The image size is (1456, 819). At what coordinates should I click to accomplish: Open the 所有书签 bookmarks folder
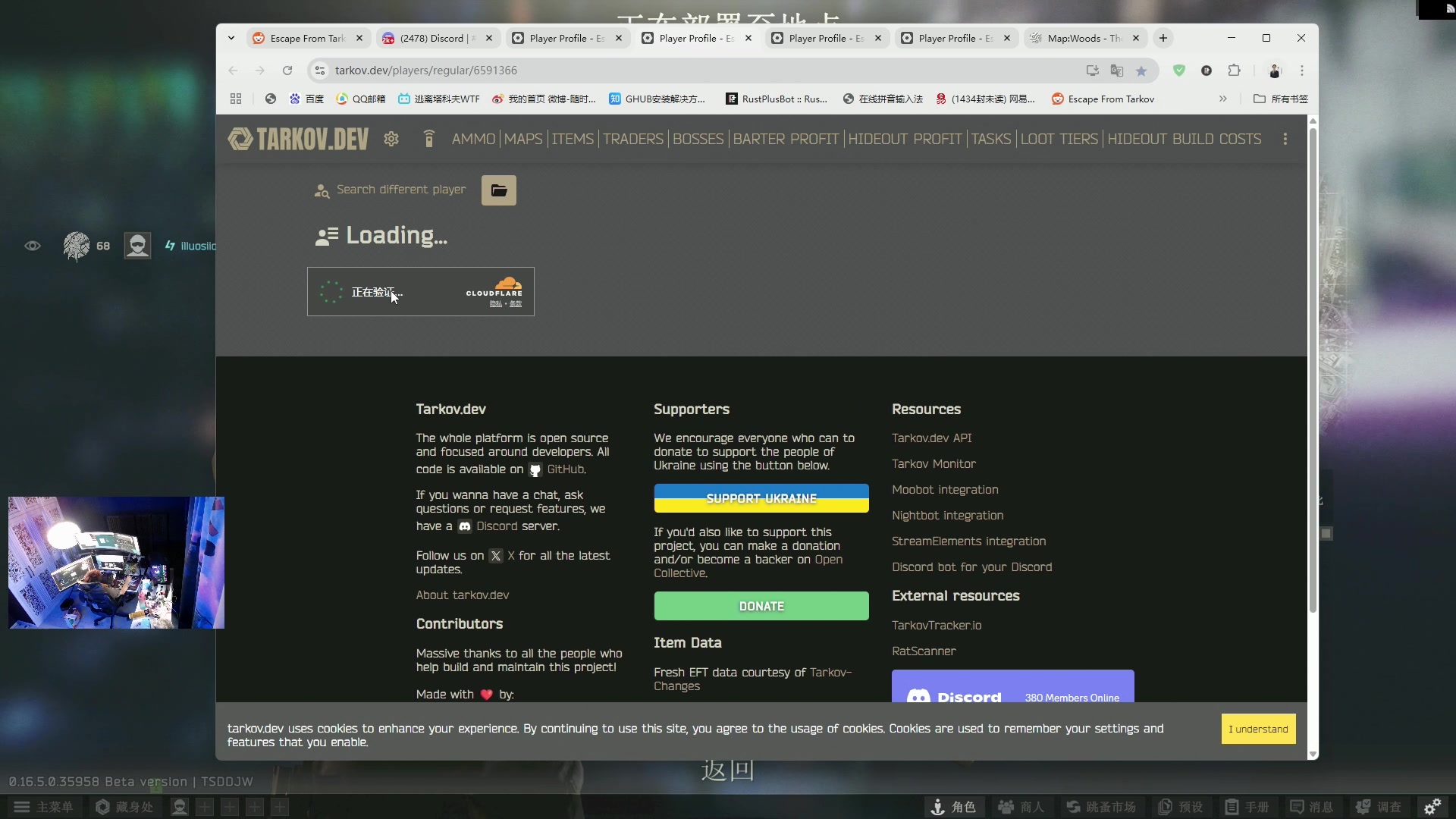1281,99
